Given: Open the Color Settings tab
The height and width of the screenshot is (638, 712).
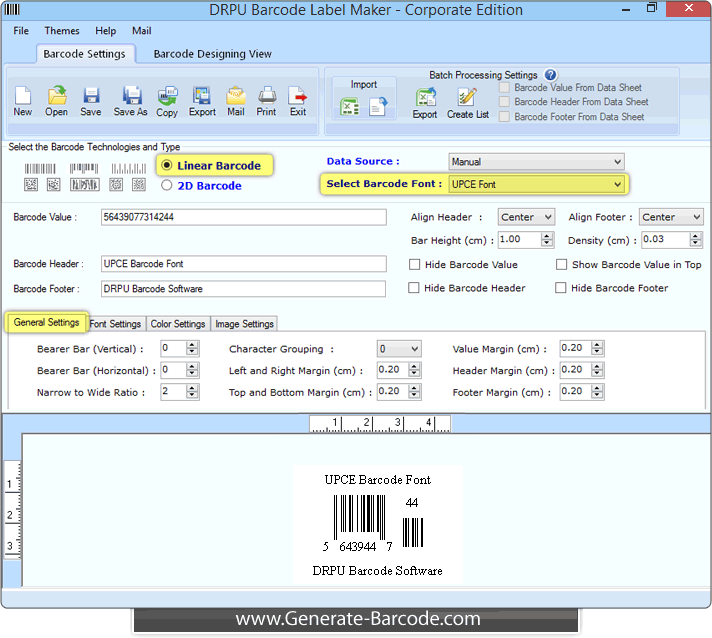Looking at the screenshot, I should tap(178, 324).
